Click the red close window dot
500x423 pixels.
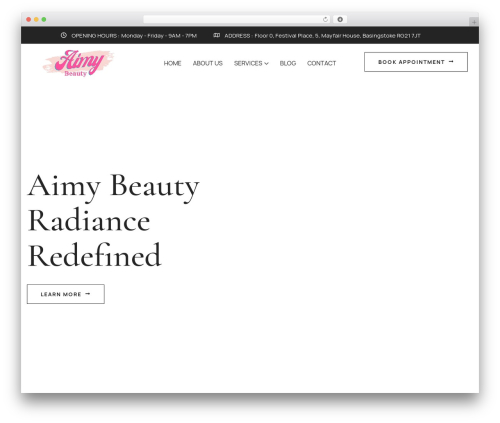[29, 19]
